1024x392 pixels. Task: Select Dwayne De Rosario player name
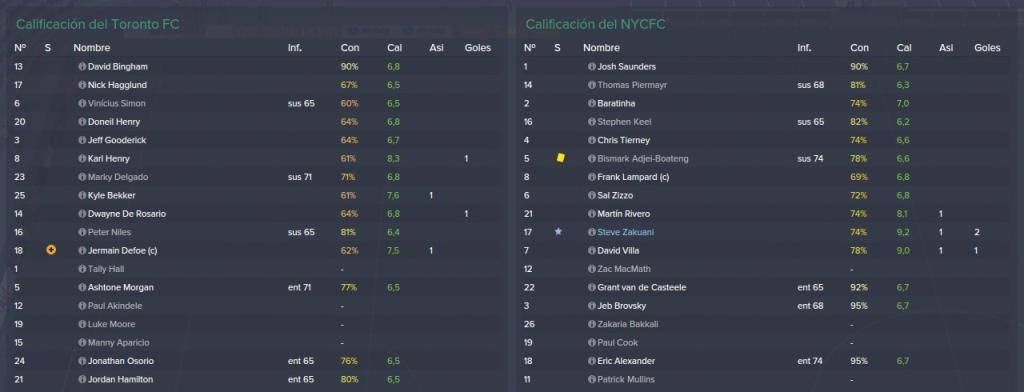click(x=127, y=214)
